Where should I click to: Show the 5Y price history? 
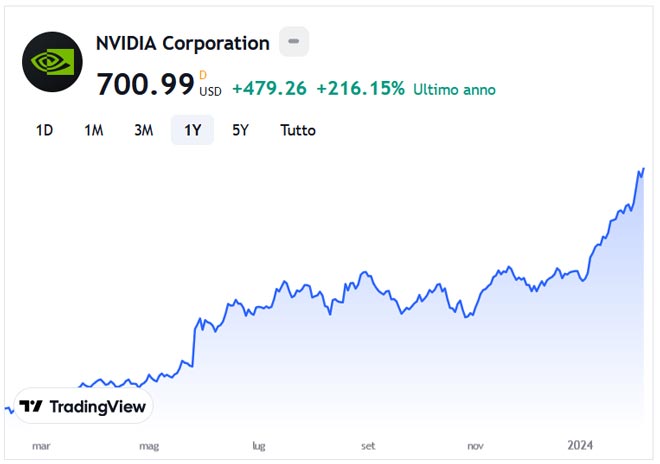click(240, 130)
